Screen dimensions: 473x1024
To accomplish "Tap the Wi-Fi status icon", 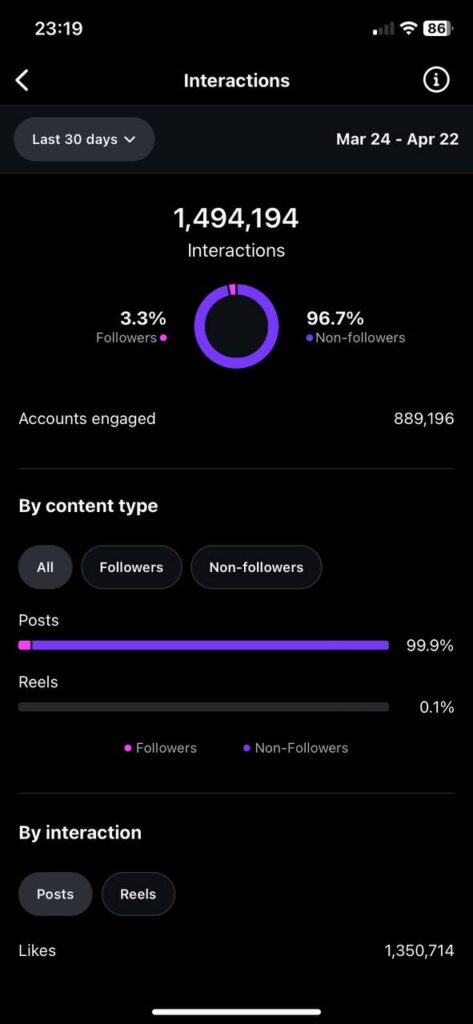I will pos(409,29).
